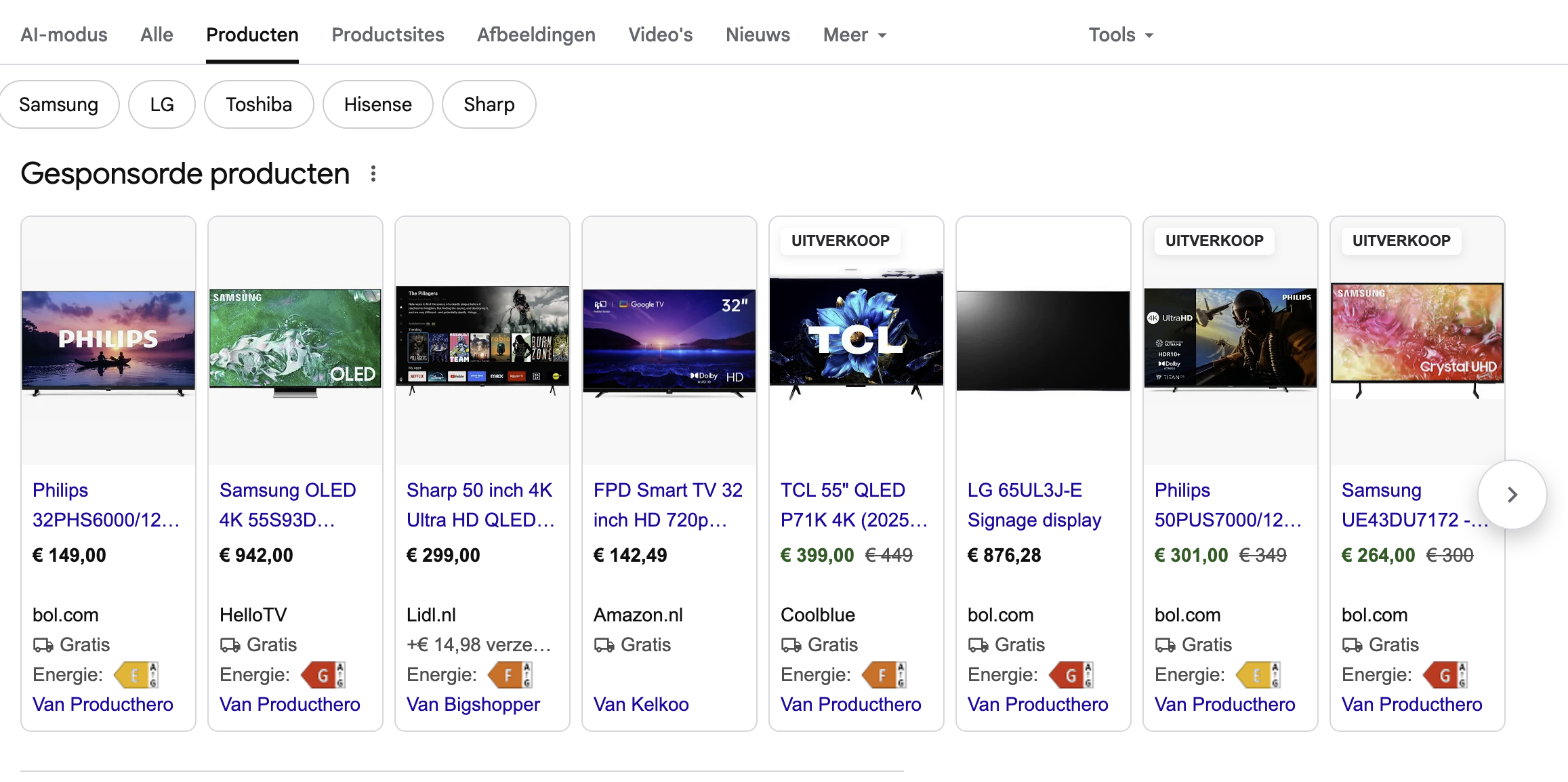
Task: Click the energy label E badge on Philips 50PUS7000
Action: tap(1258, 675)
